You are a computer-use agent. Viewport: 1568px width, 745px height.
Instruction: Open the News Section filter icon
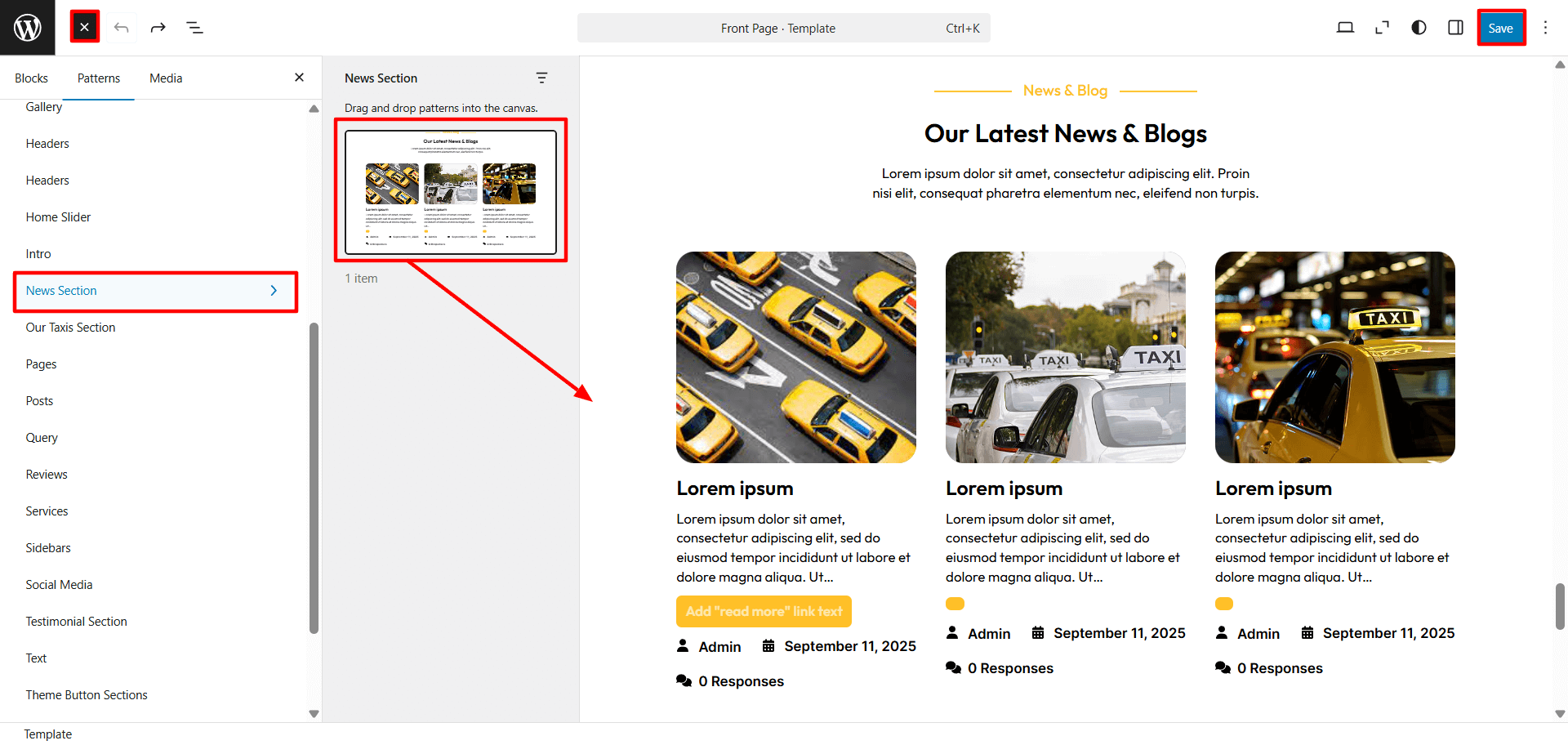tap(541, 78)
